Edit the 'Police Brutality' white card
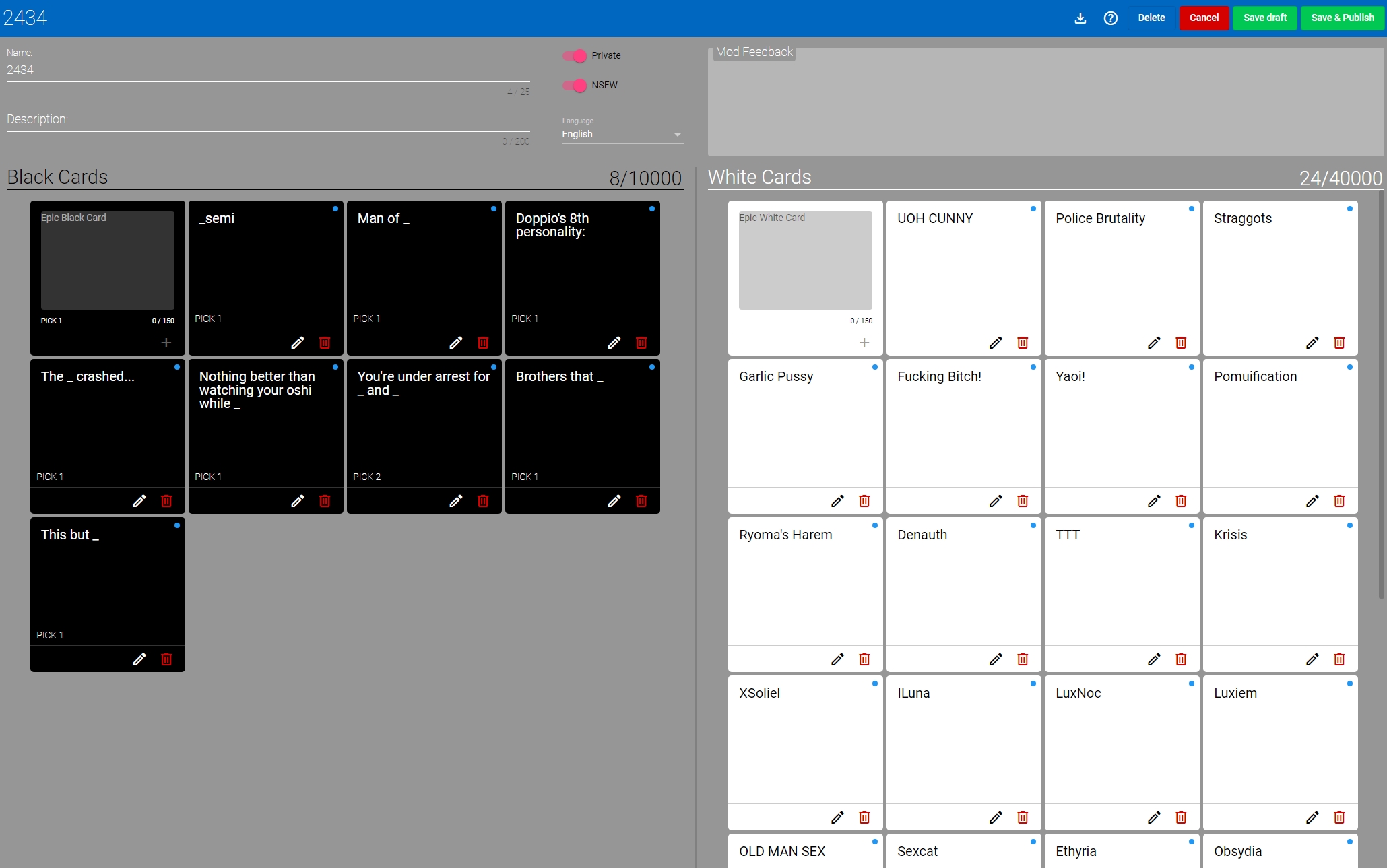Screen dimensions: 1387x868 pyautogui.click(x=1154, y=343)
